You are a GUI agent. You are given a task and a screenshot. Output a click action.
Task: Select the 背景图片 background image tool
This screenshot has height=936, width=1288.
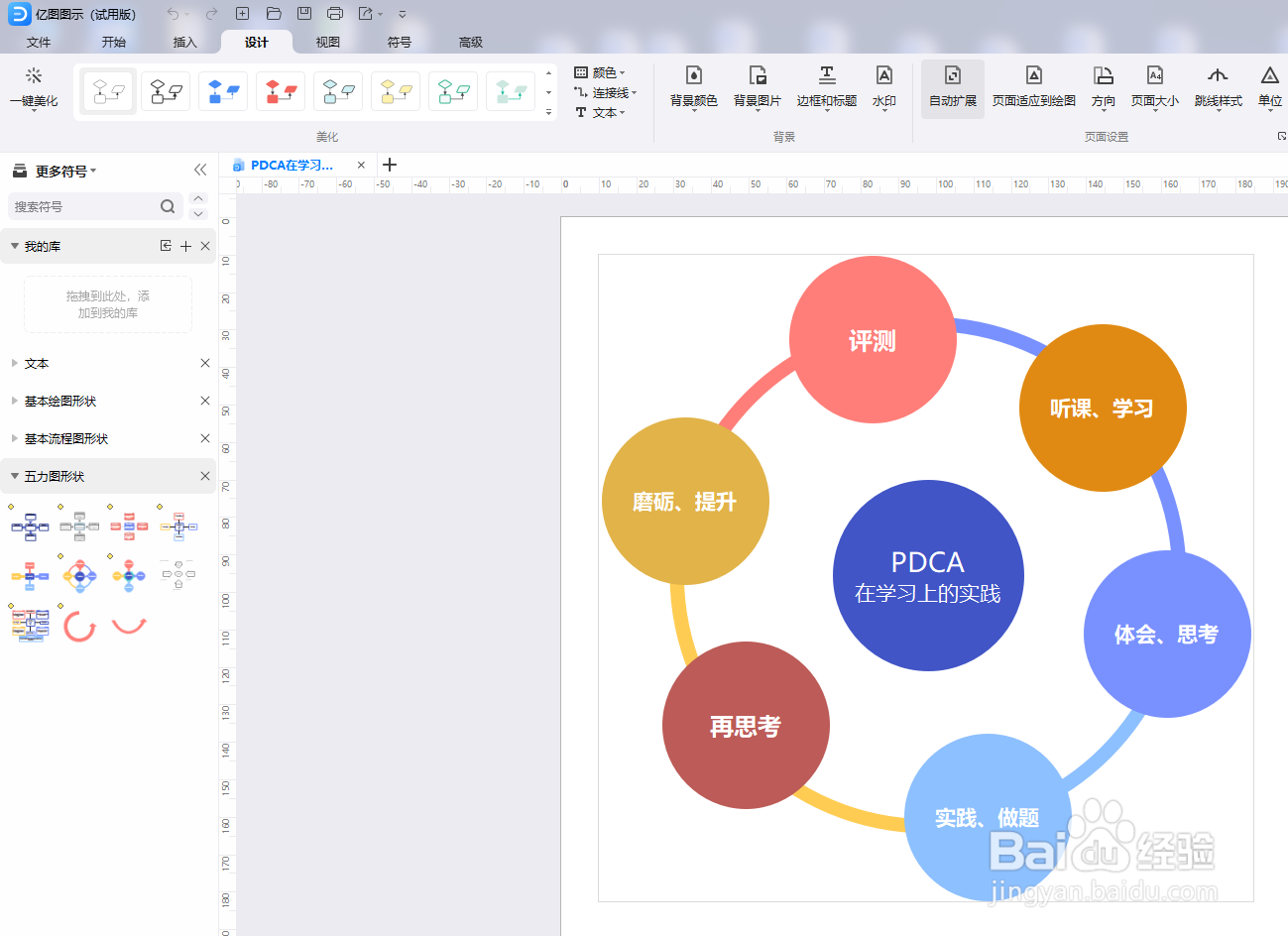758,87
